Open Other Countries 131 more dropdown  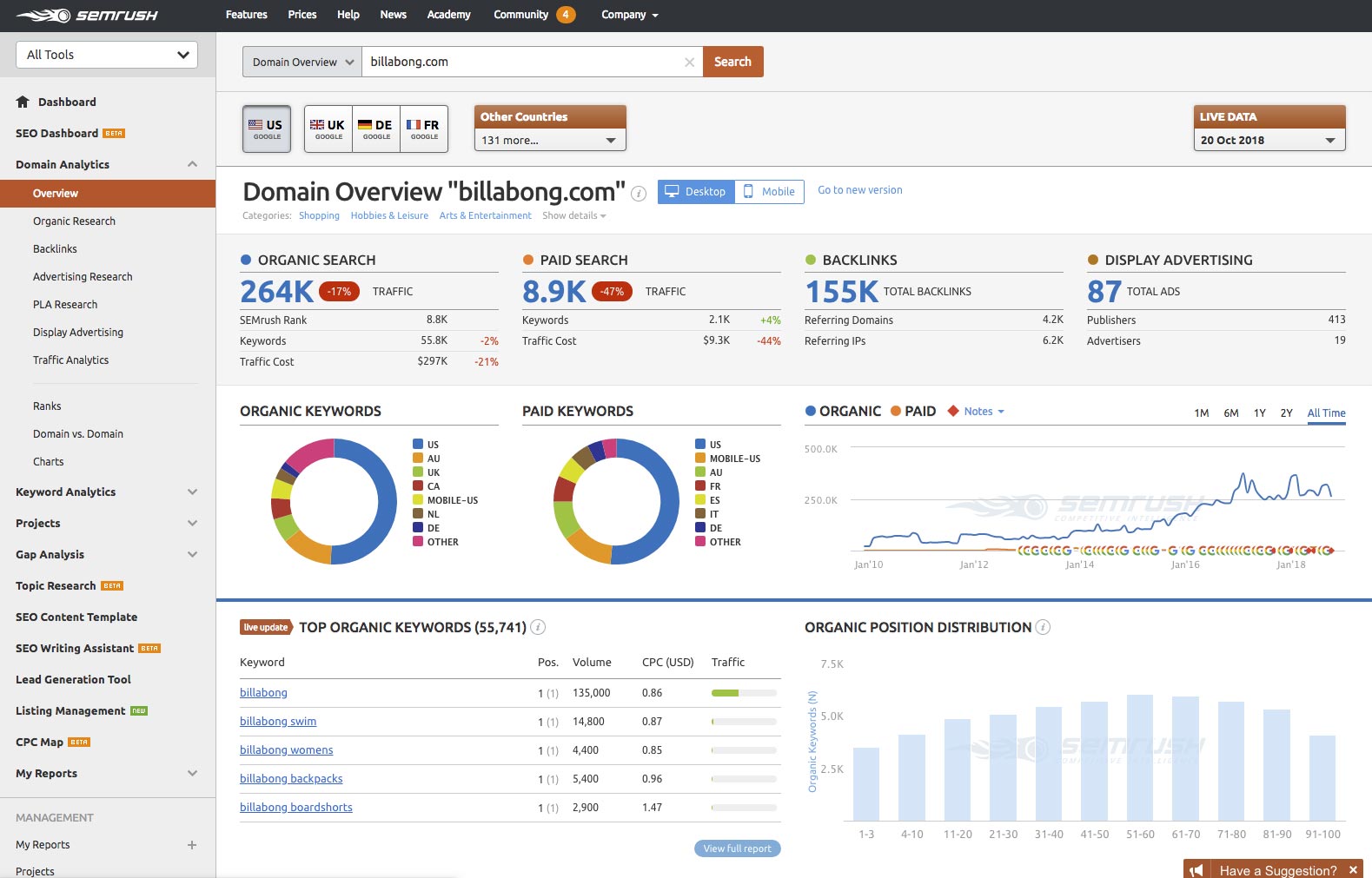click(x=549, y=140)
